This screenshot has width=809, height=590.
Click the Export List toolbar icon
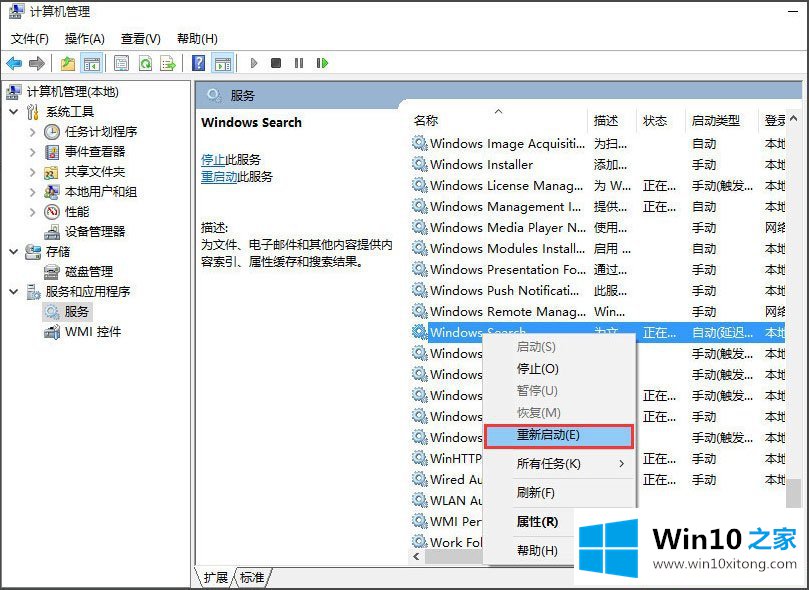click(x=168, y=63)
